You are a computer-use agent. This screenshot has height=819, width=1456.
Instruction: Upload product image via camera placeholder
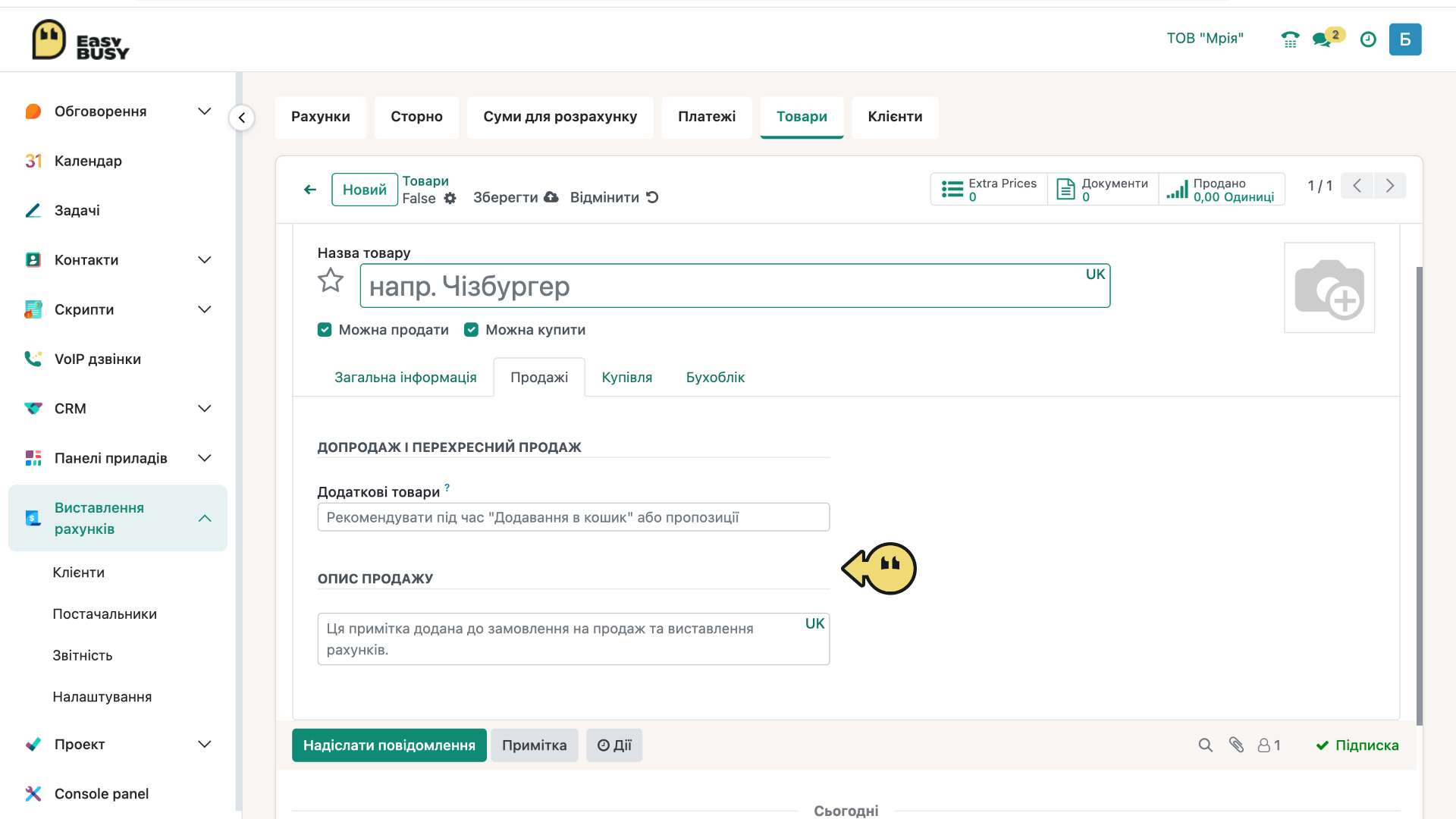point(1329,287)
